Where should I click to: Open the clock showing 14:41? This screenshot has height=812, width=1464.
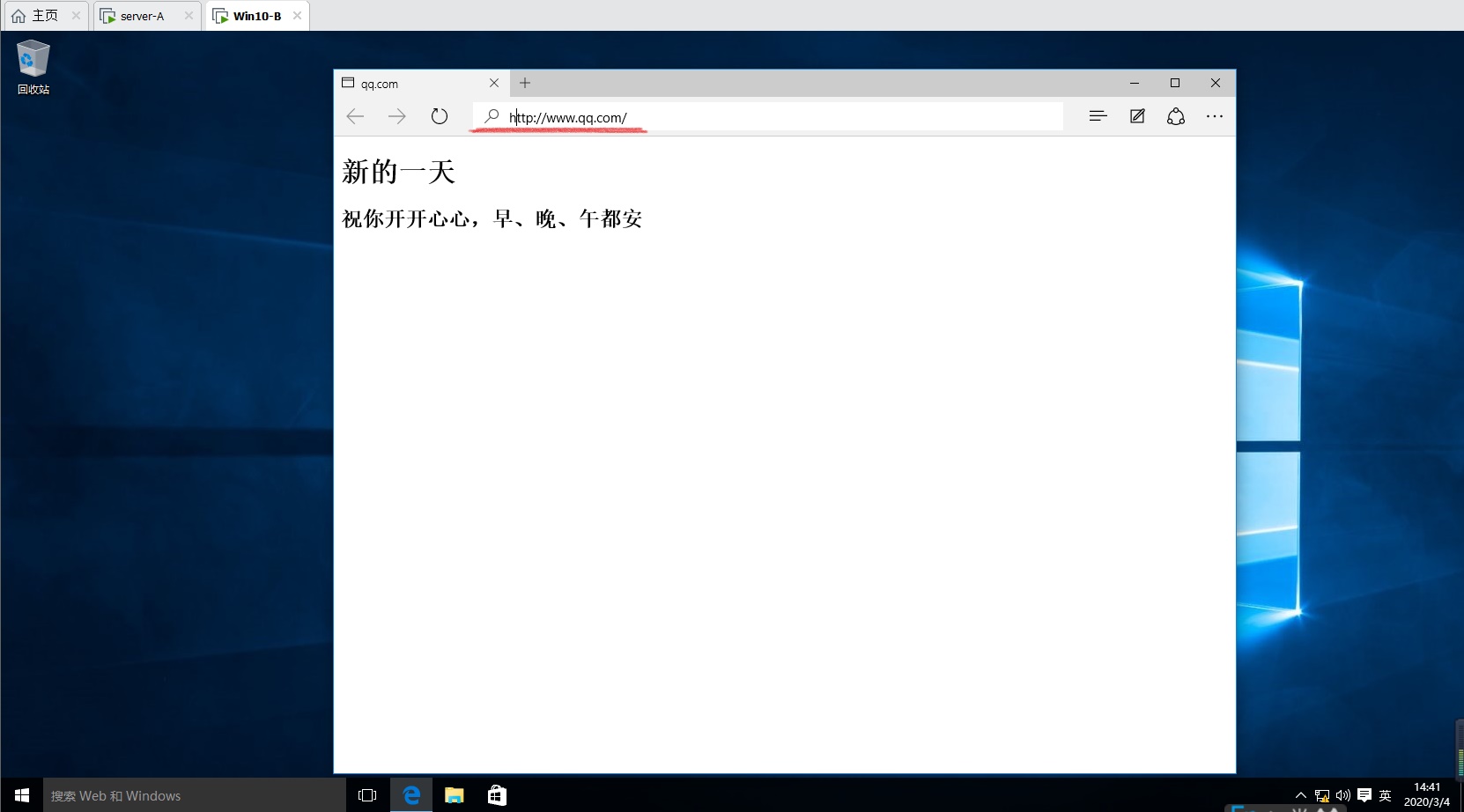1427,794
